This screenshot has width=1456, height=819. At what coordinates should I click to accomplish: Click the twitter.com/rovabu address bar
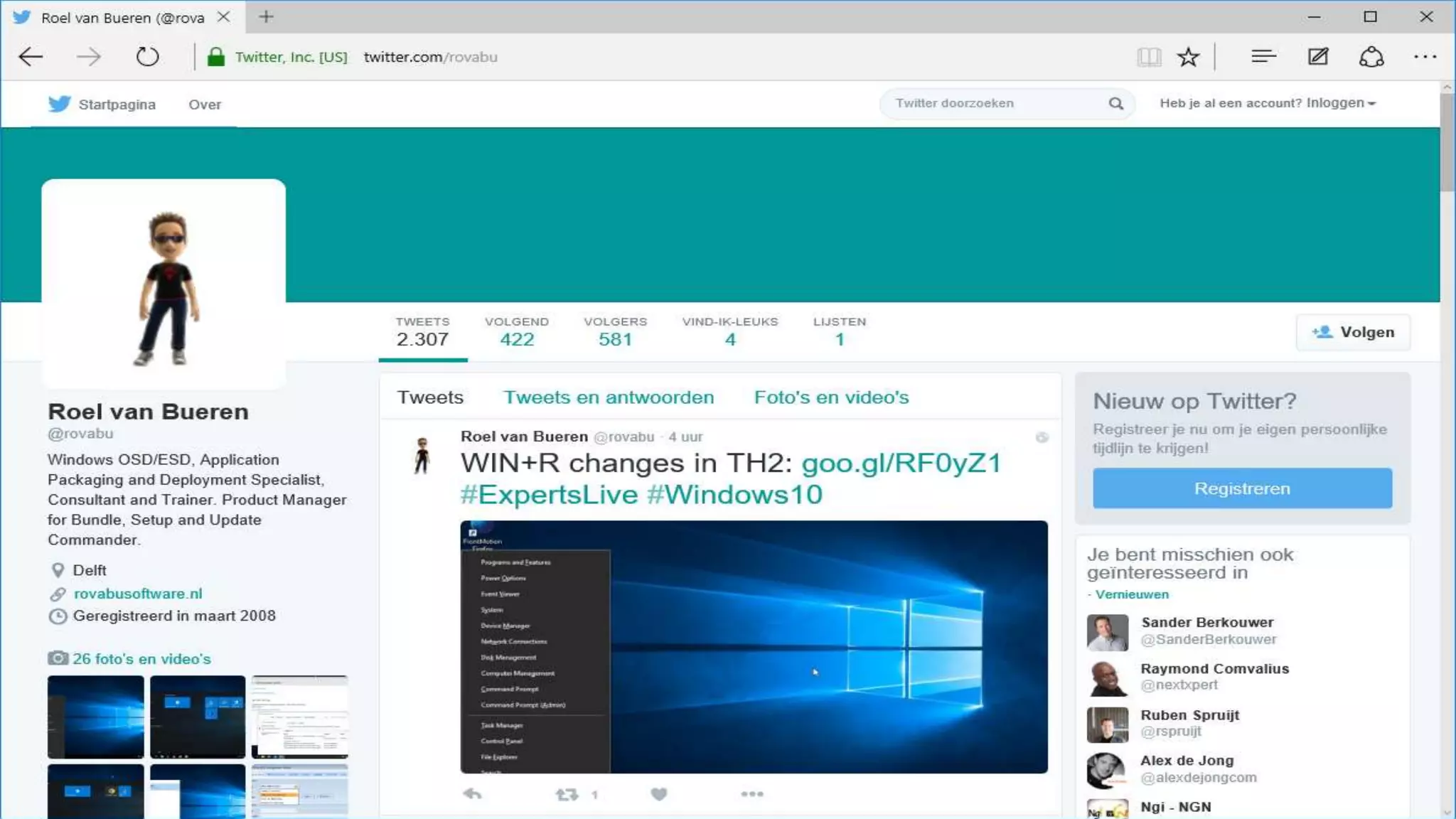point(430,57)
